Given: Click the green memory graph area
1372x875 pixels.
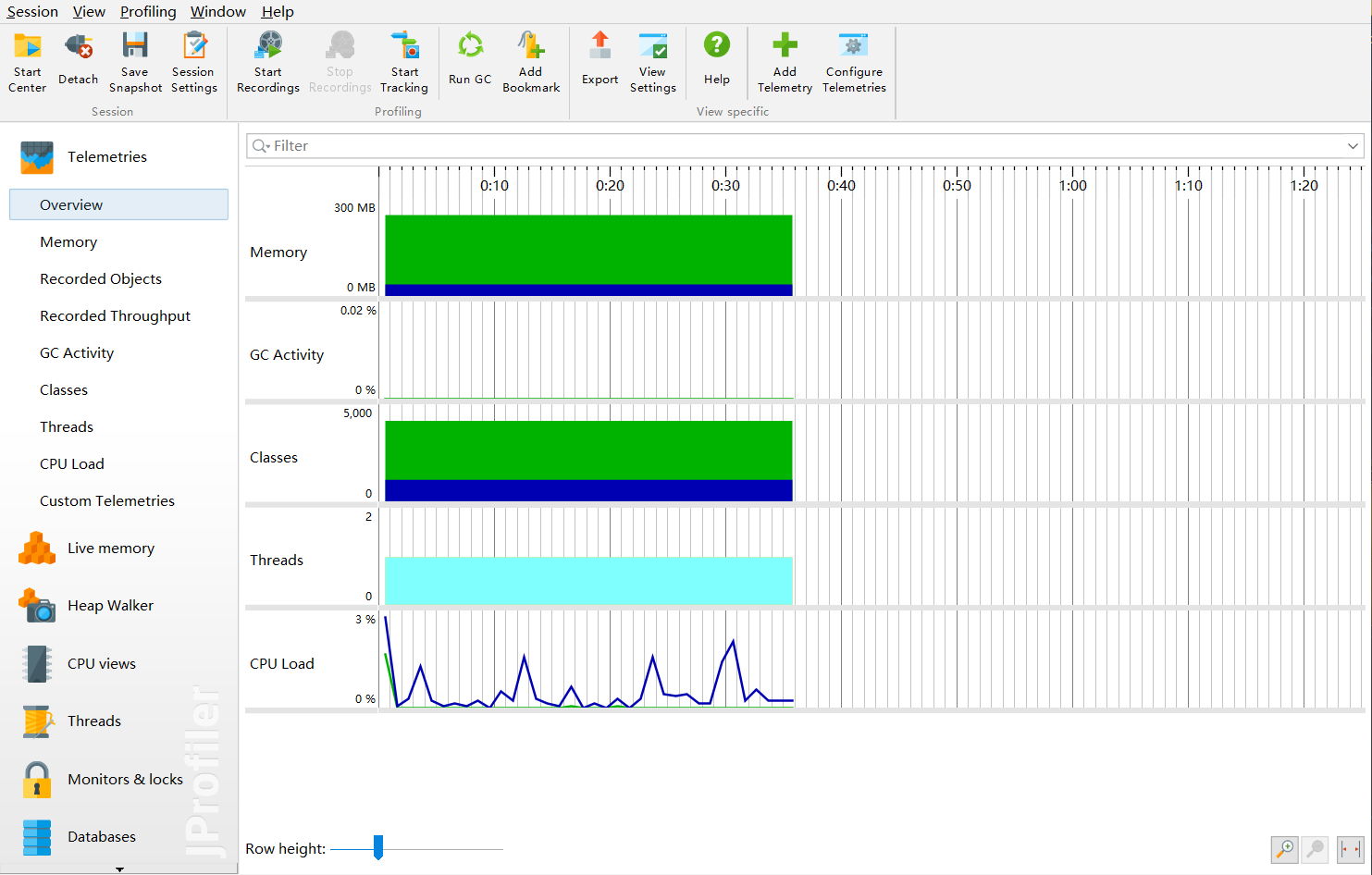Looking at the screenshot, I should click(x=588, y=250).
